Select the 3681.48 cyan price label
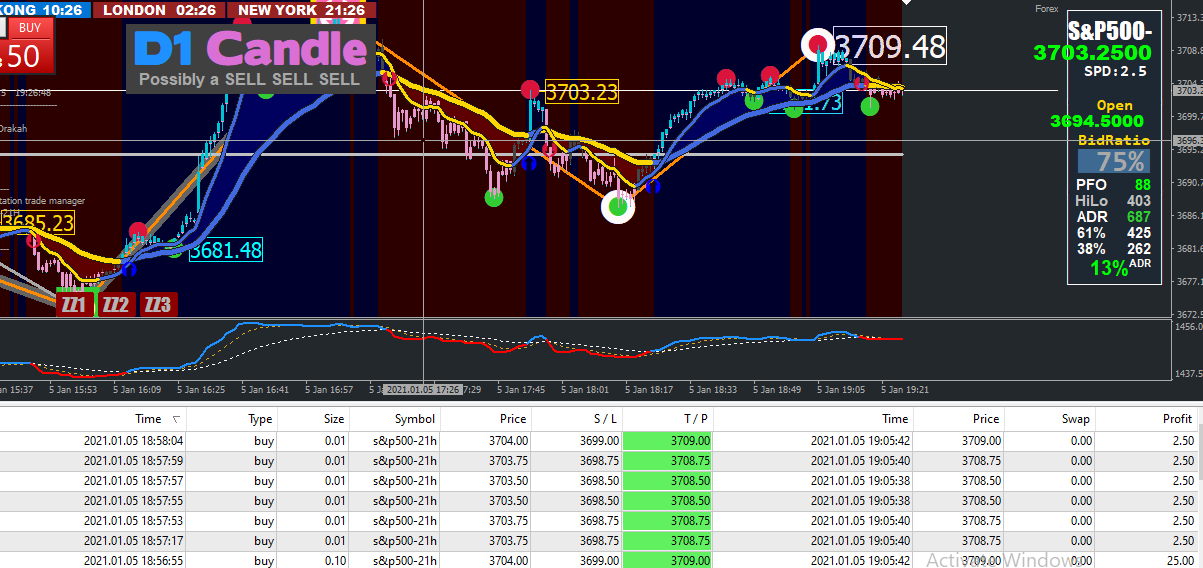1203x568 pixels. 225,250
